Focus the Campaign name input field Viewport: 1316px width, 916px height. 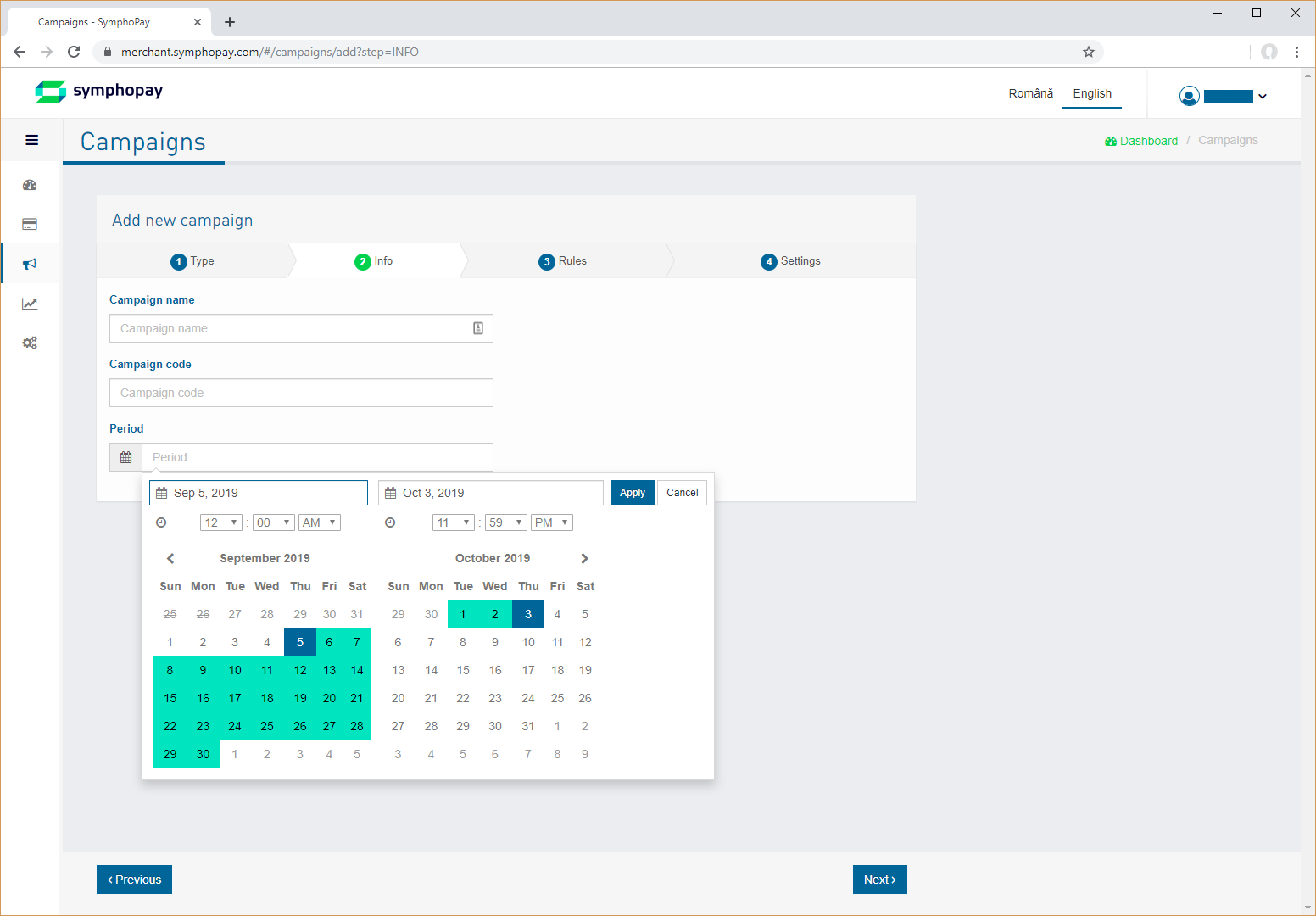(x=293, y=328)
